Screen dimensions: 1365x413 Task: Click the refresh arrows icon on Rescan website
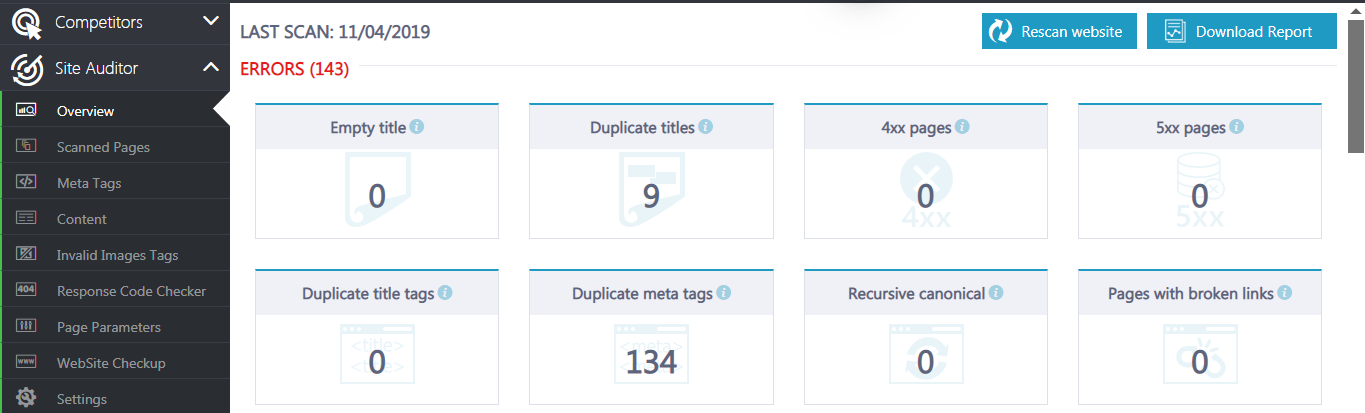click(x=1001, y=31)
